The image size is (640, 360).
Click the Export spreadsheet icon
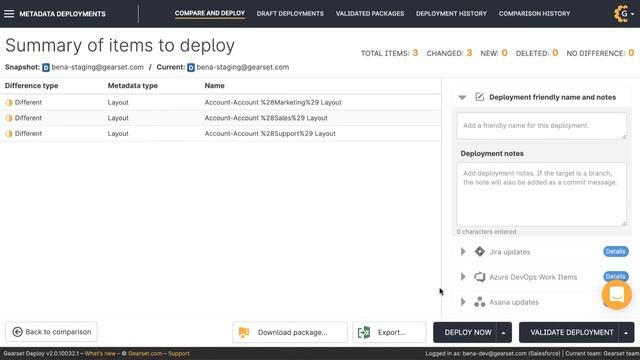[364, 332]
